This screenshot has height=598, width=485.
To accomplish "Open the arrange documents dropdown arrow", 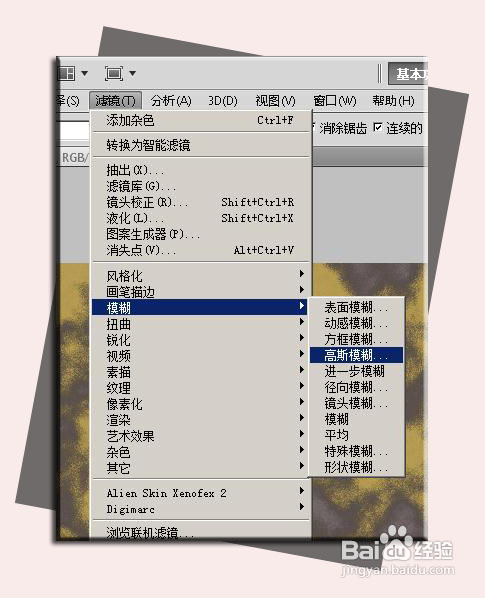I will pos(85,73).
